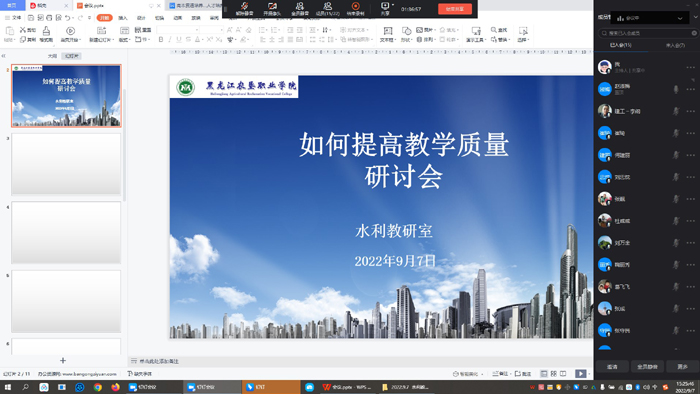The width and height of the screenshot is (700, 394).
Task: Click the Bold formatting icon
Action: [161, 40]
